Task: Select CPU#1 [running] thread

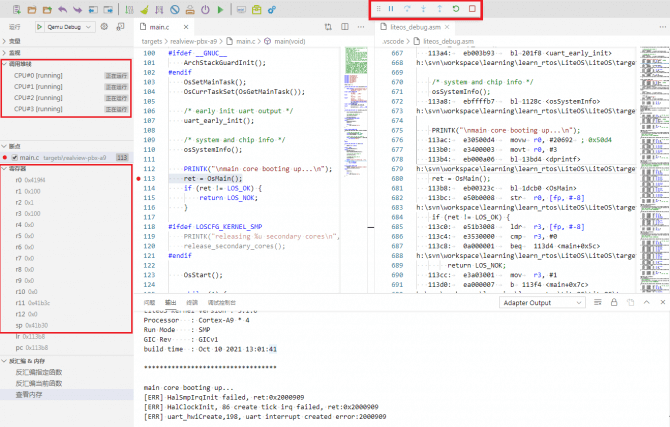Action: point(66,86)
